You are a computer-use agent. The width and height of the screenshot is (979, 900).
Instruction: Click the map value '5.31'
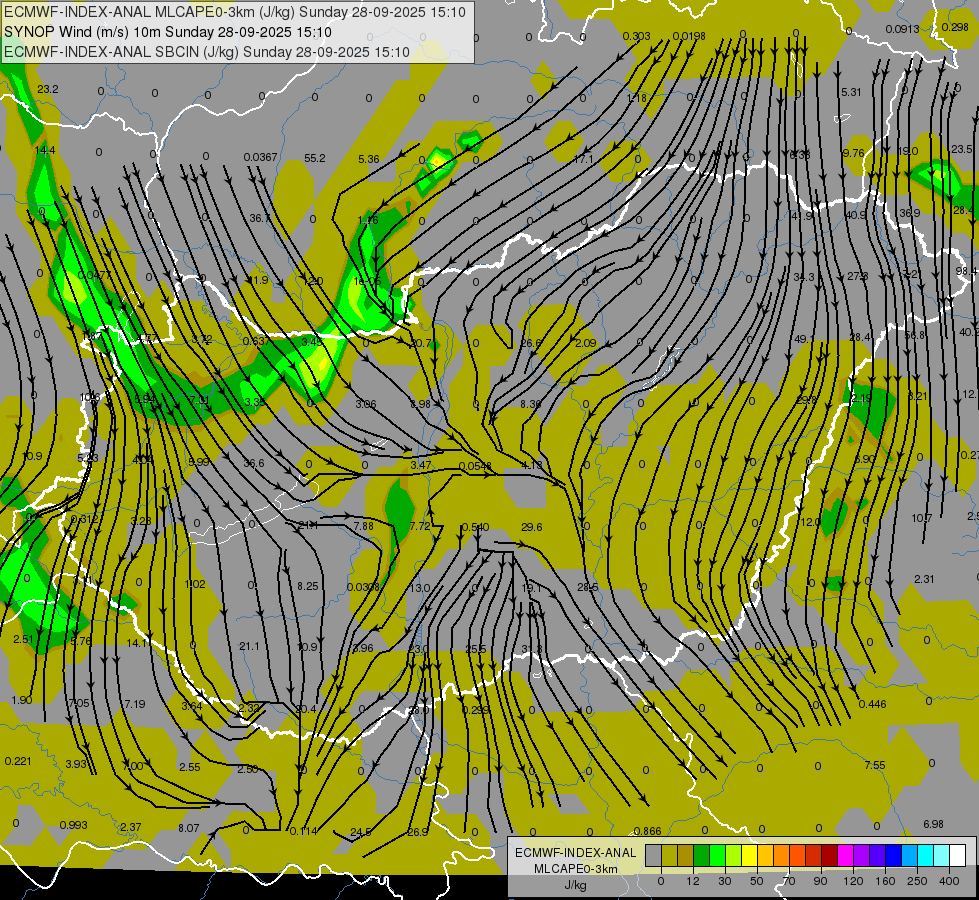click(851, 92)
